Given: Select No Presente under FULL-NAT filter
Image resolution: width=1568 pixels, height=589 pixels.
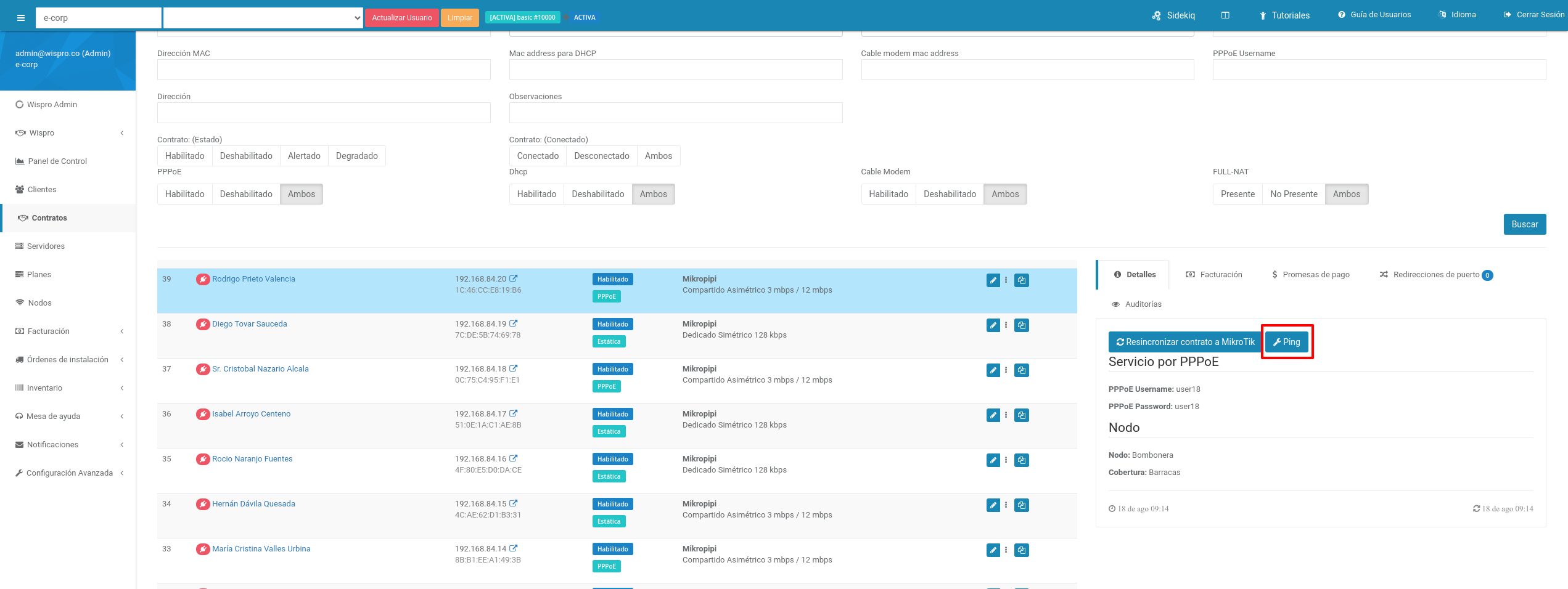Looking at the screenshot, I should point(1294,194).
